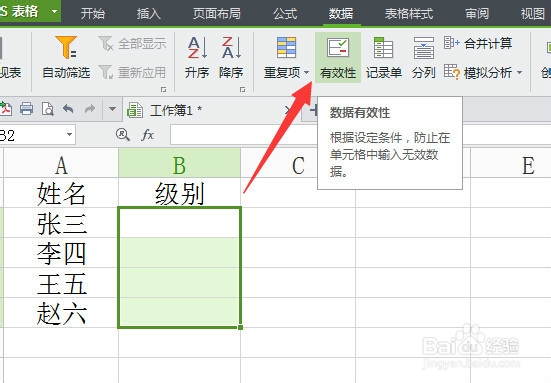Open the name box dropdown arrow

pyautogui.click(x=69, y=135)
